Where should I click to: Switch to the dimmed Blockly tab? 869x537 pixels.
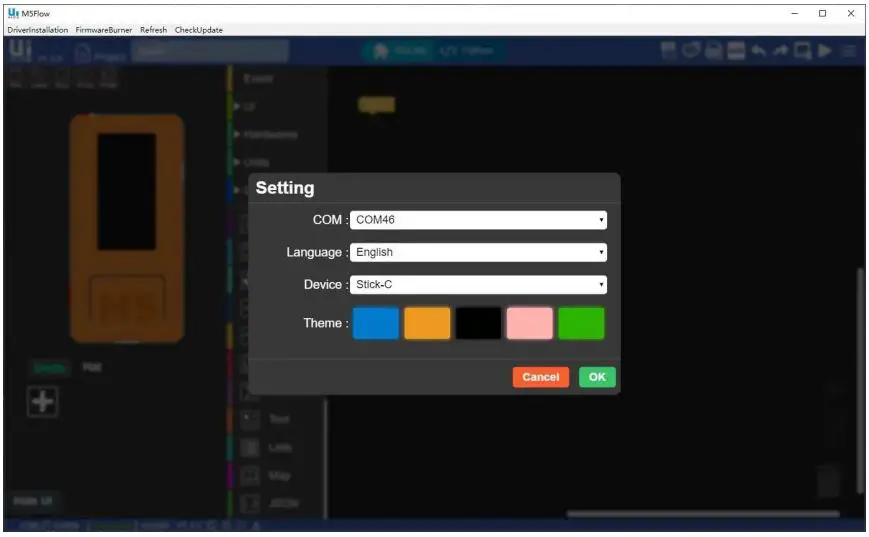(399, 51)
